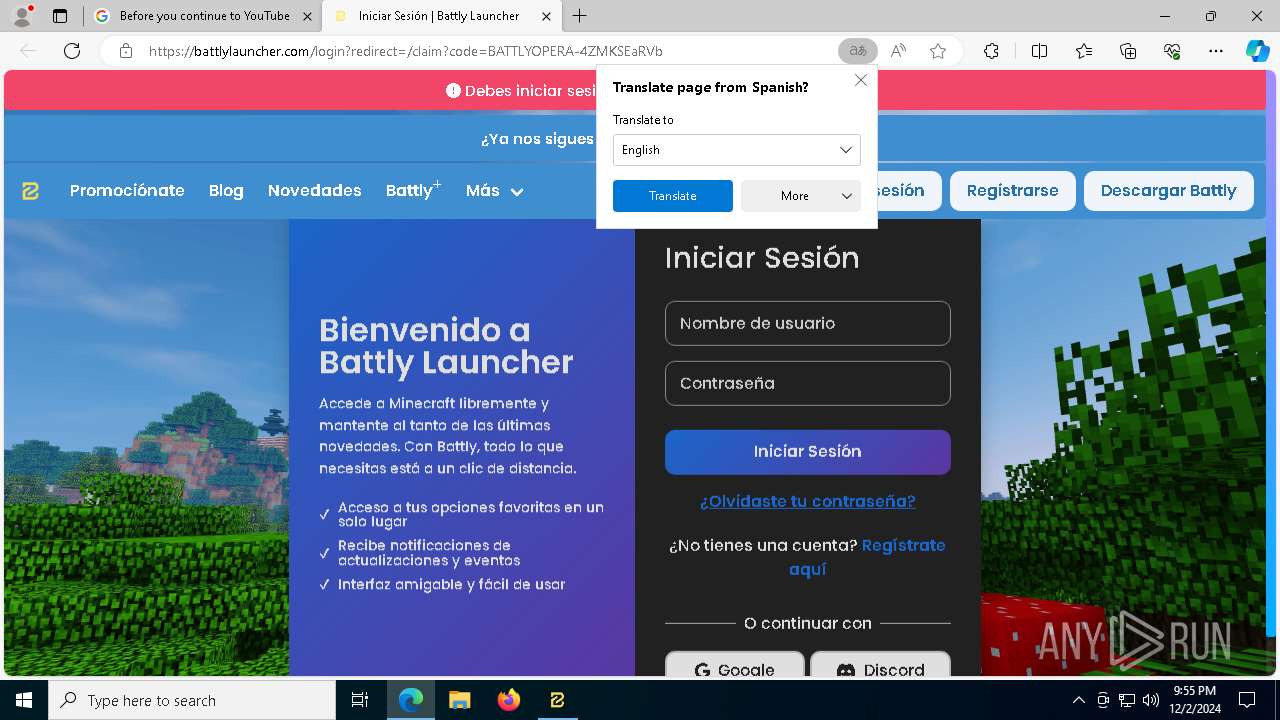The width and height of the screenshot is (1280, 720).
Task: Open Browser essentials heart icon
Action: pyautogui.click(x=1172, y=51)
